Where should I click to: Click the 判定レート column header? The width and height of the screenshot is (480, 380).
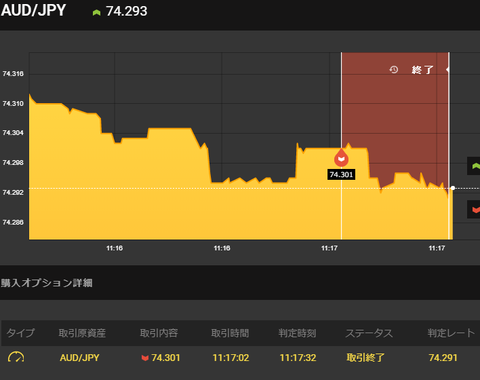[x=451, y=333]
